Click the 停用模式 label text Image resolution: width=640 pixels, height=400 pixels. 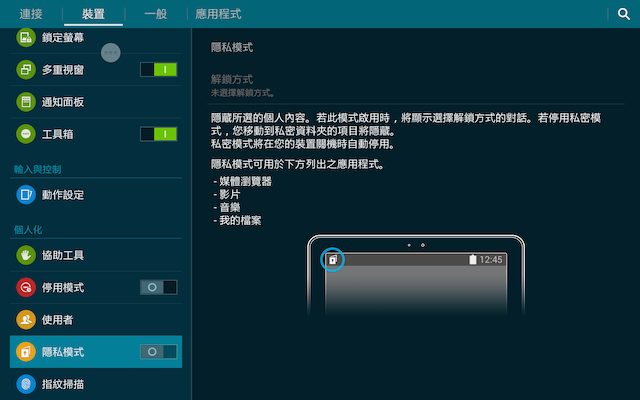coord(63,288)
